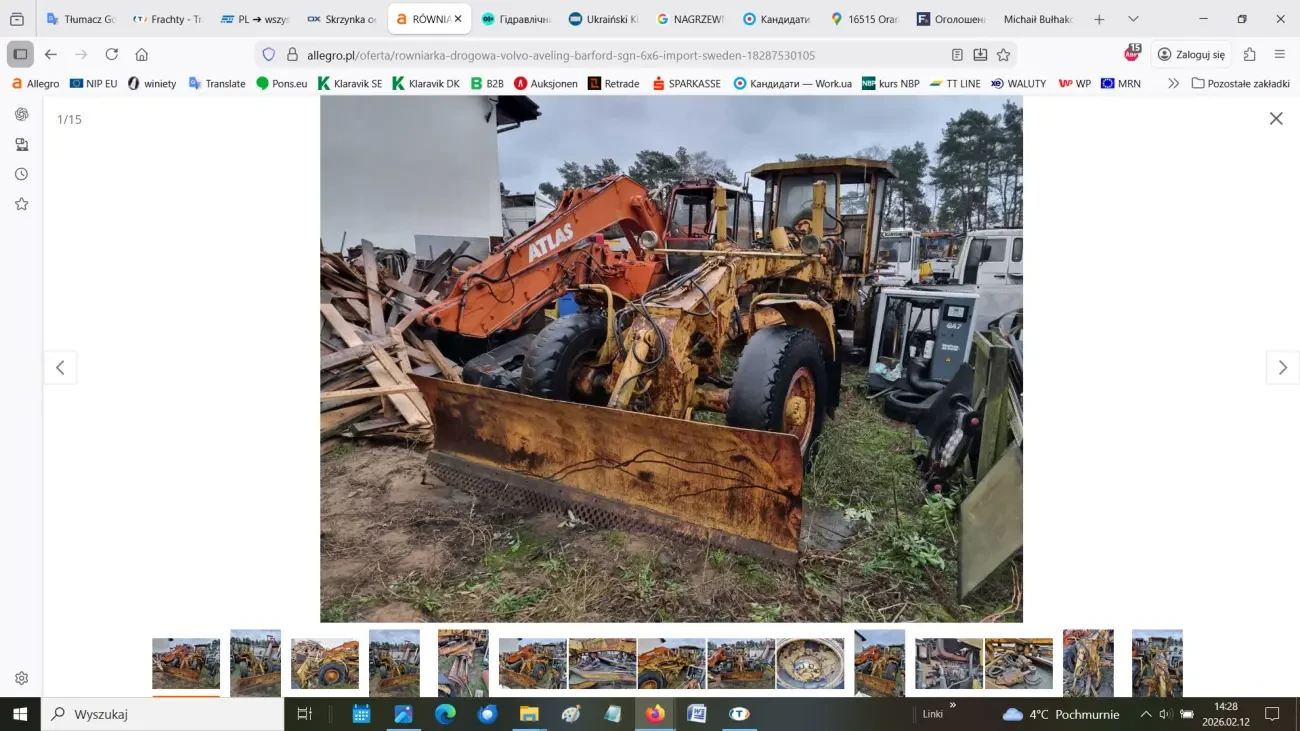Image resolution: width=1300 pixels, height=731 pixels.
Task: Select the second gallery thumbnail
Action: [255, 662]
